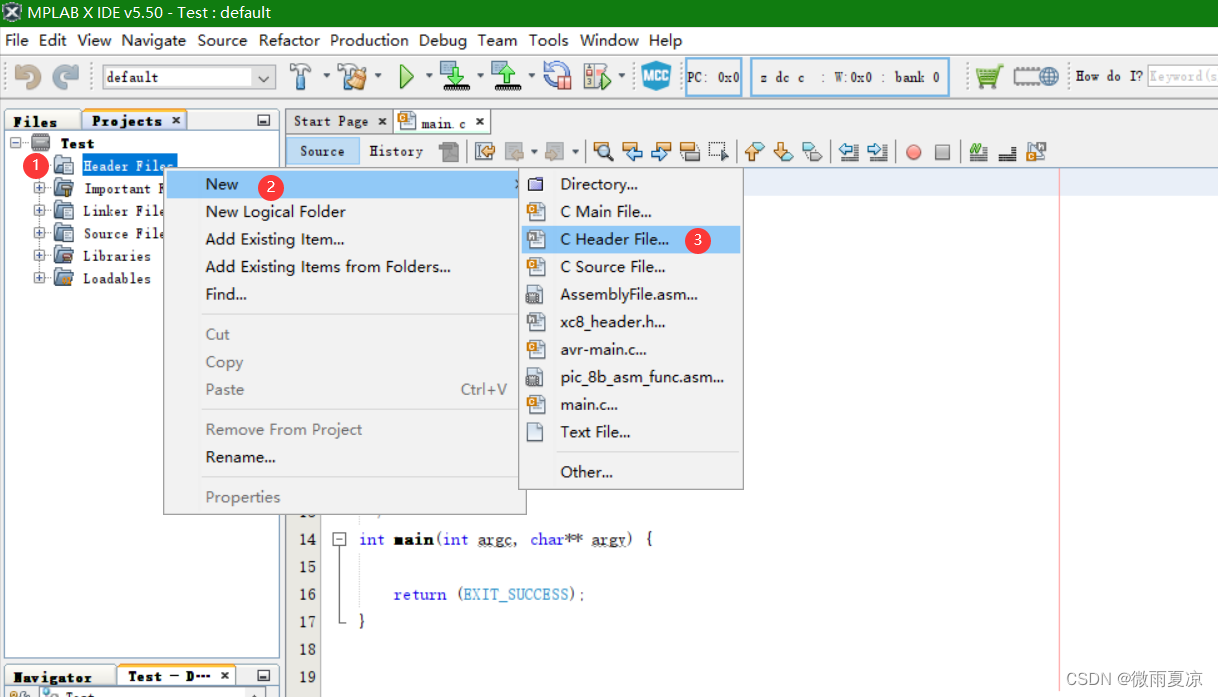Screen dimensions: 1218x697
Task: Toggle Highlight Search in editor toolbar
Action: [689, 151]
